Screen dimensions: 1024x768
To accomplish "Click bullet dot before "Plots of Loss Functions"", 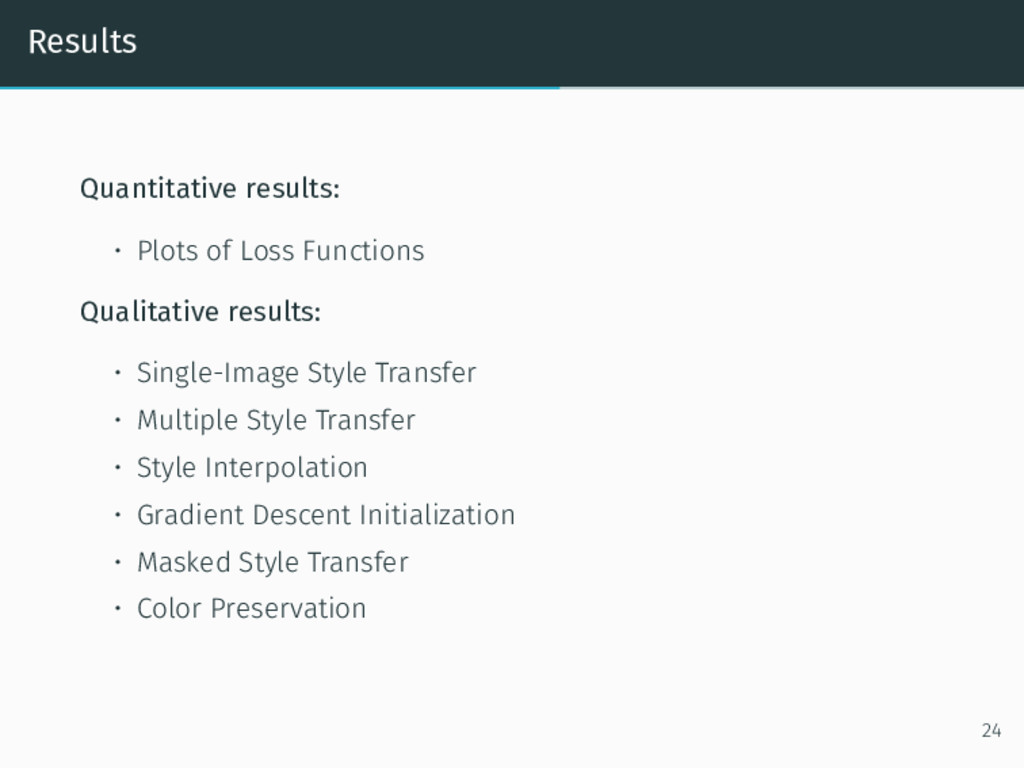I will [118, 250].
